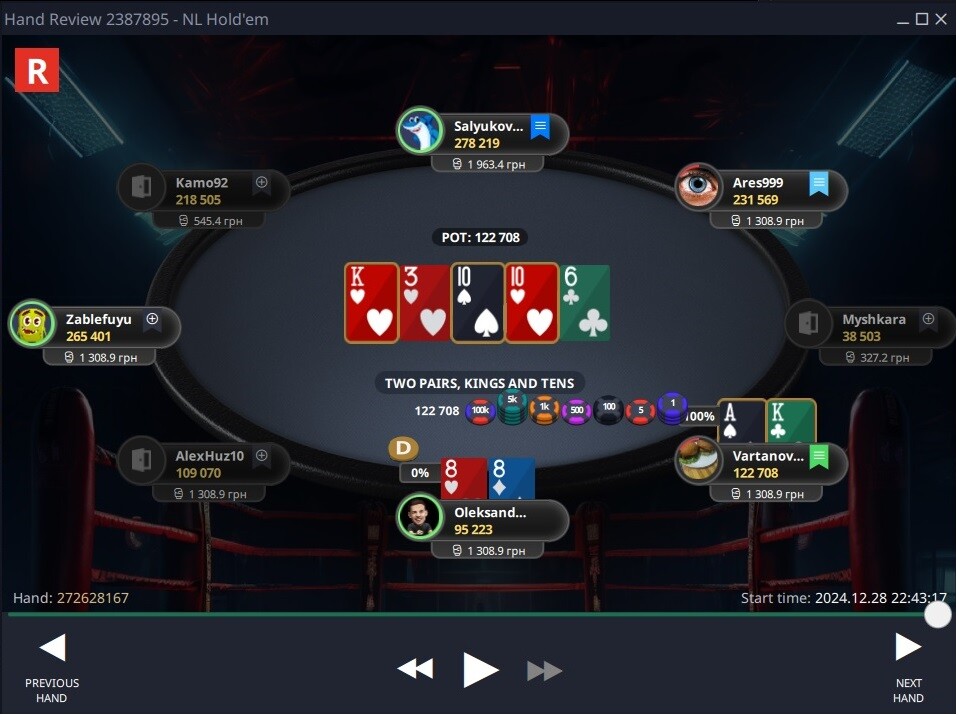This screenshot has height=715, width=959.
Task: Play the hand replay
Action: click(480, 670)
